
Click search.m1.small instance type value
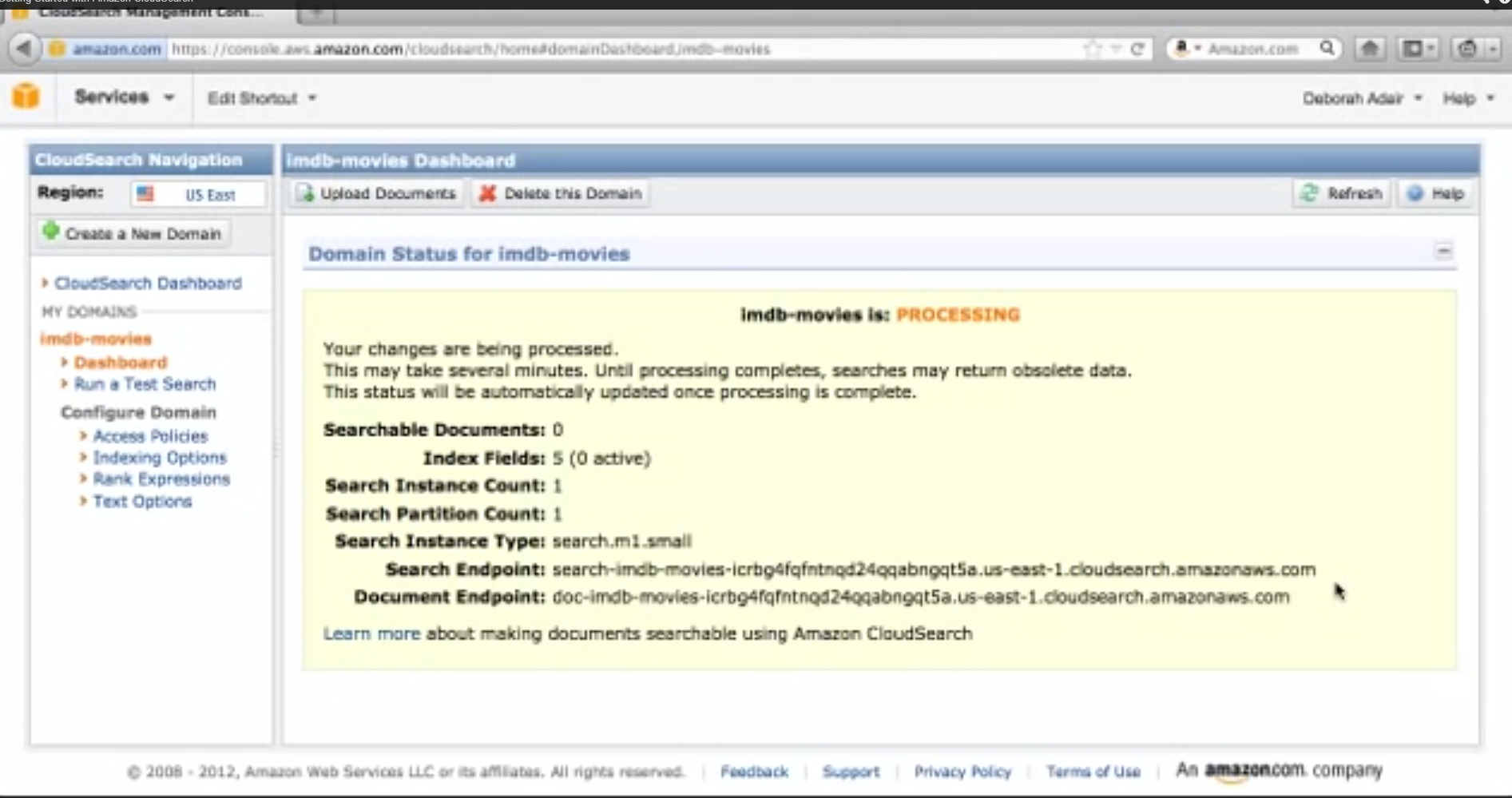pyautogui.click(x=621, y=542)
